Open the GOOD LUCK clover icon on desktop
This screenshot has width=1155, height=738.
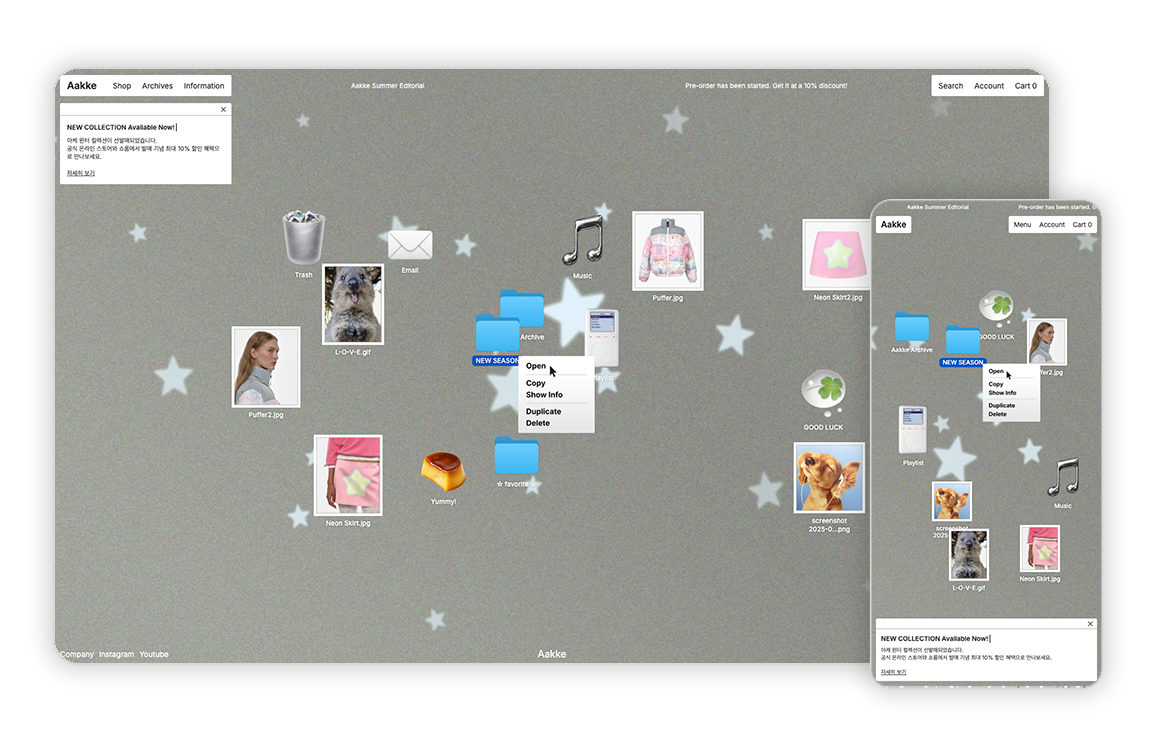click(824, 394)
